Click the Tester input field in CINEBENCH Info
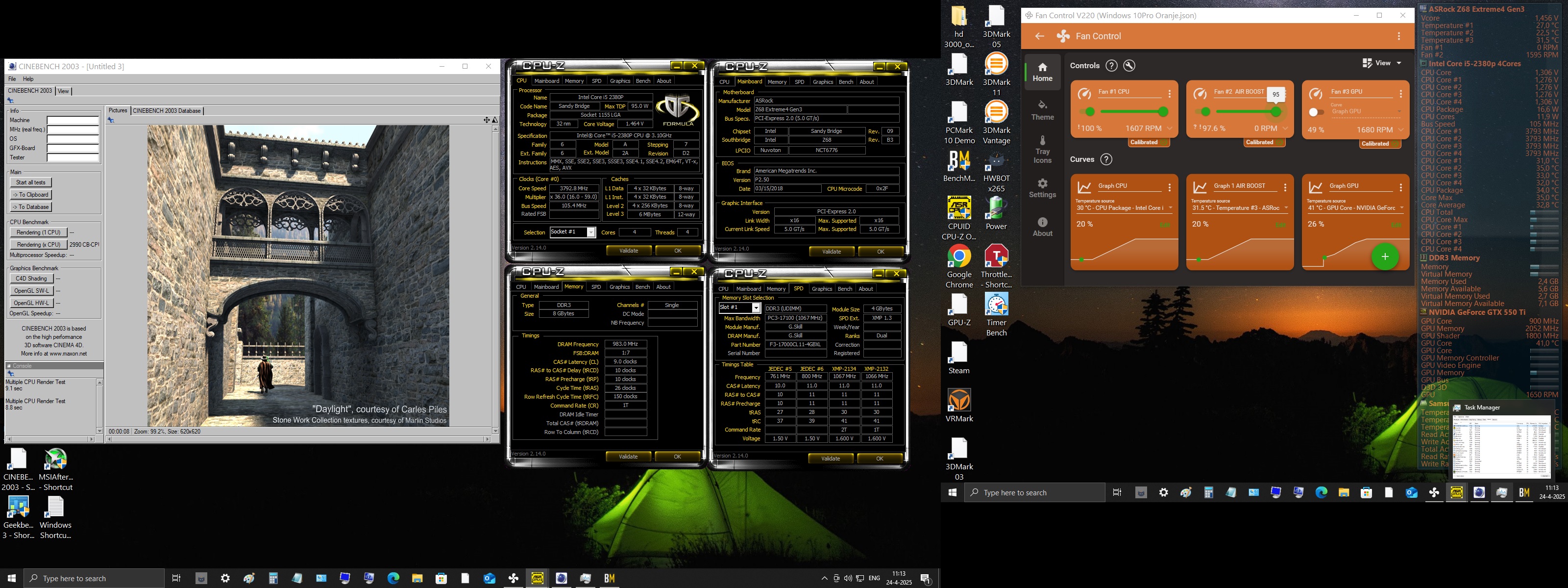1568x588 pixels. pyautogui.click(x=73, y=158)
